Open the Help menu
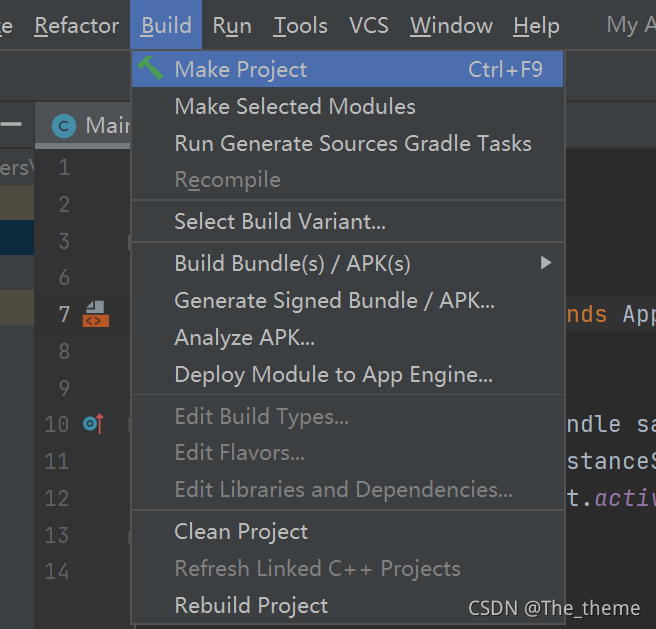The image size is (656, 629). (x=536, y=26)
